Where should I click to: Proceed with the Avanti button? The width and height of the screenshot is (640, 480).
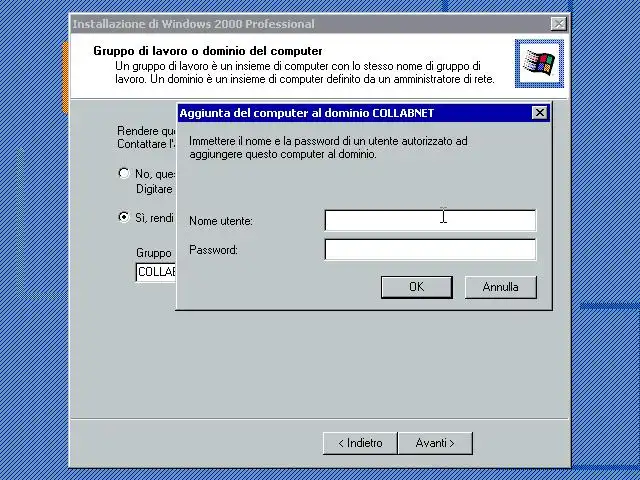pyautogui.click(x=435, y=443)
